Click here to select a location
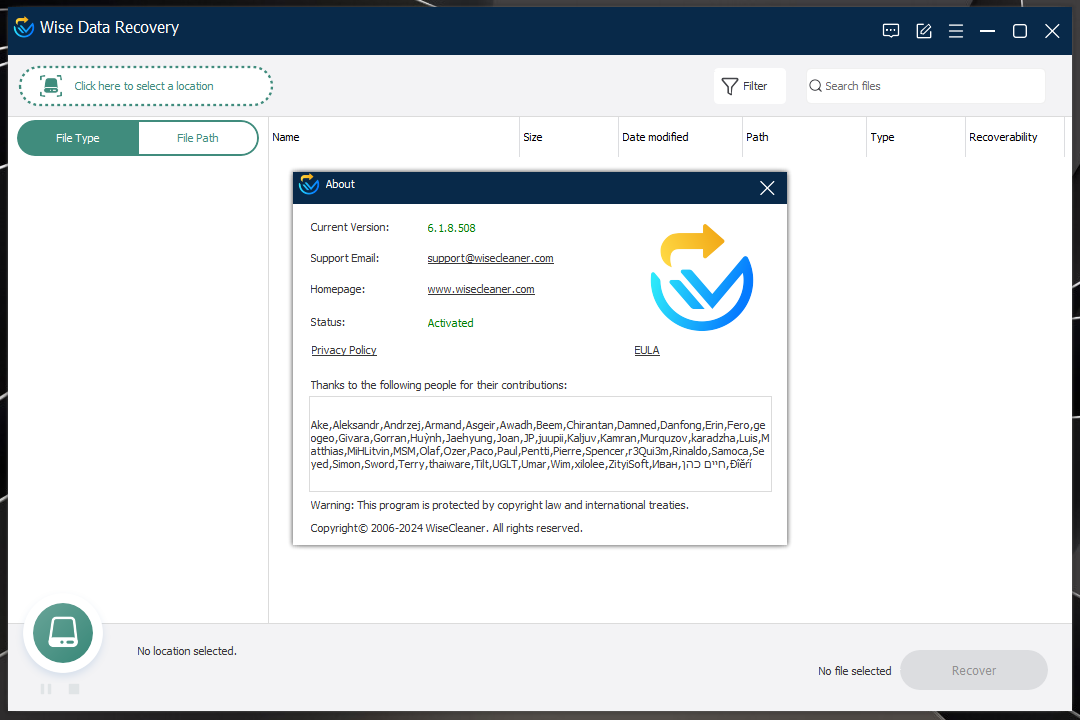This screenshot has height=720, width=1080. 146,86
